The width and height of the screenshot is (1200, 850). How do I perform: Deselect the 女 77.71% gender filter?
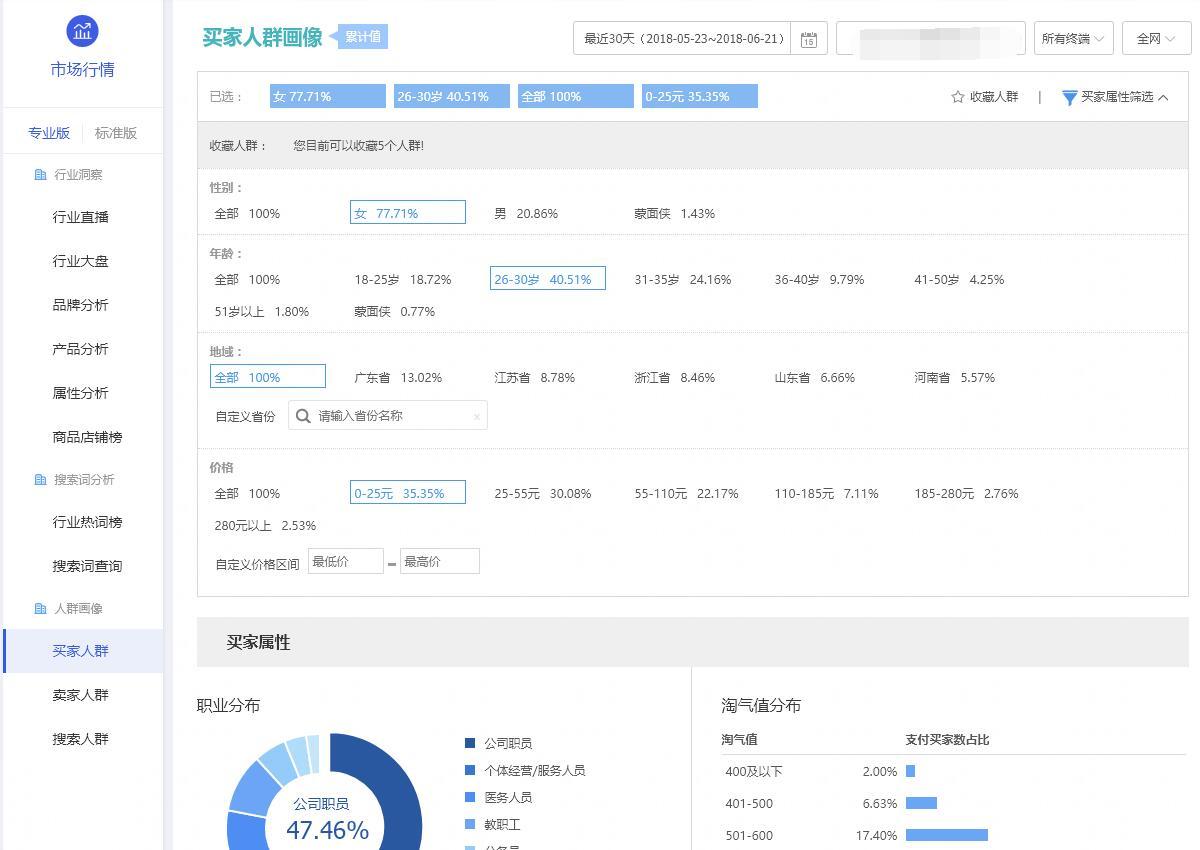click(407, 212)
